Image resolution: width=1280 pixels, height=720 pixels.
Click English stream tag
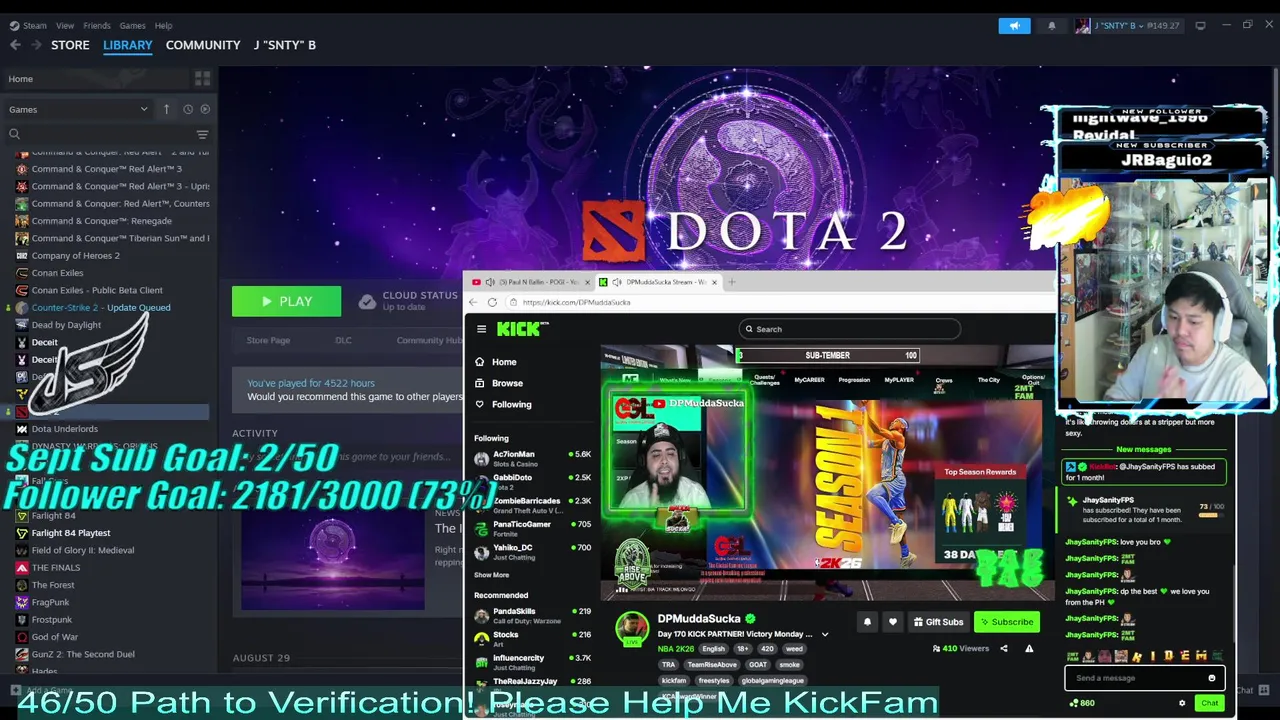click(713, 649)
